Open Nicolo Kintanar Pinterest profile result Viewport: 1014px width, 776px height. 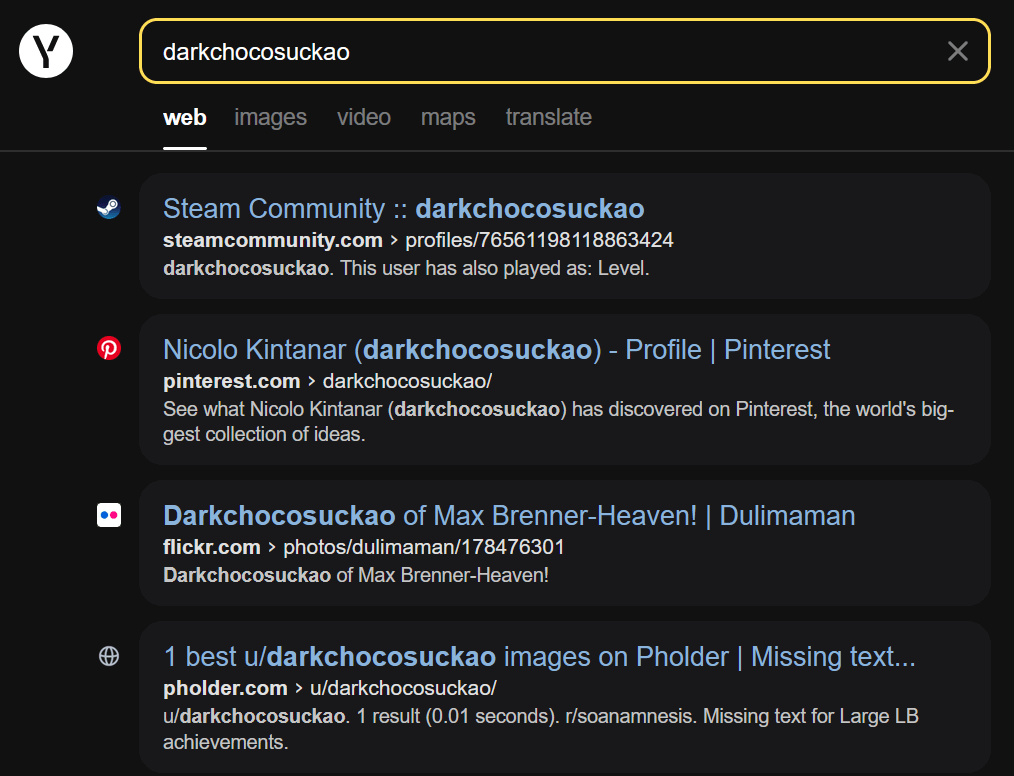click(496, 349)
